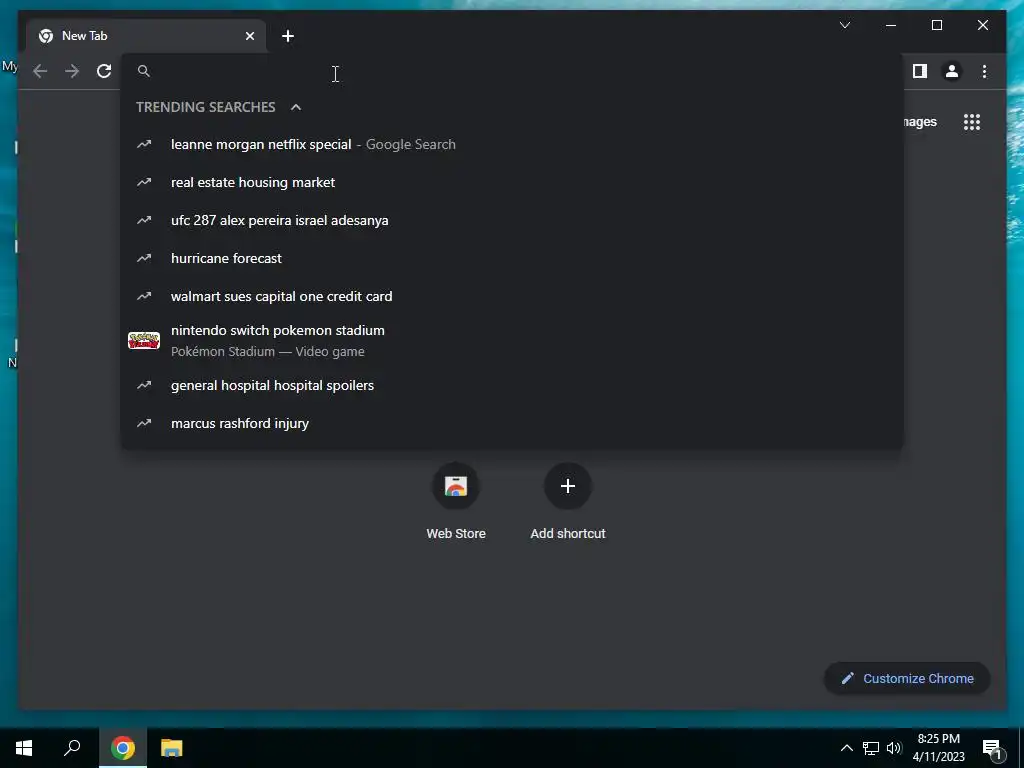
Task: Open the profile avatar menu
Action: (x=952, y=71)
